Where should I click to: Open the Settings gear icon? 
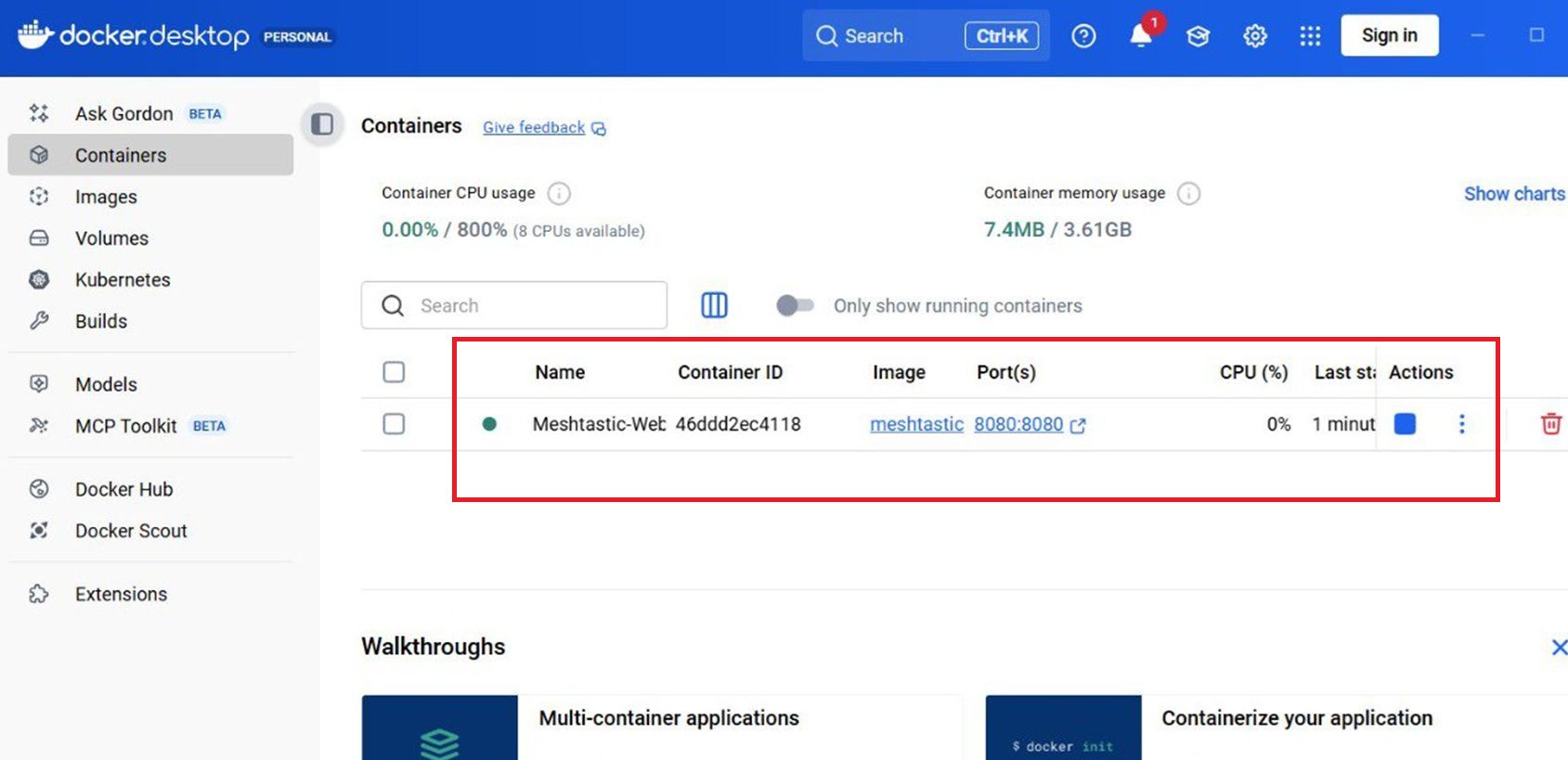[1254, 35]
